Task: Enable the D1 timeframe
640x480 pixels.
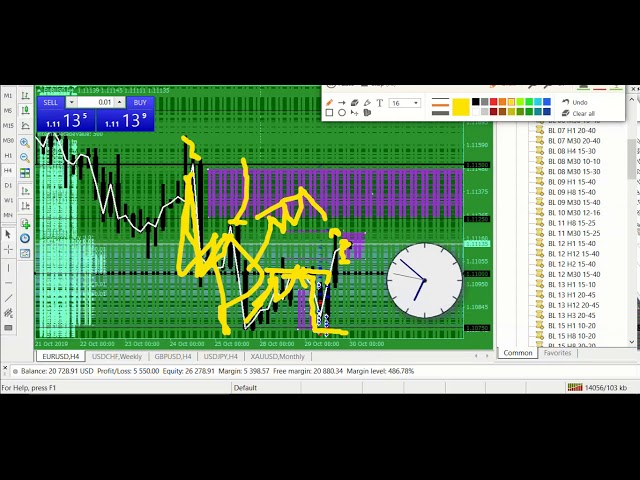Action: click(8, 186)
